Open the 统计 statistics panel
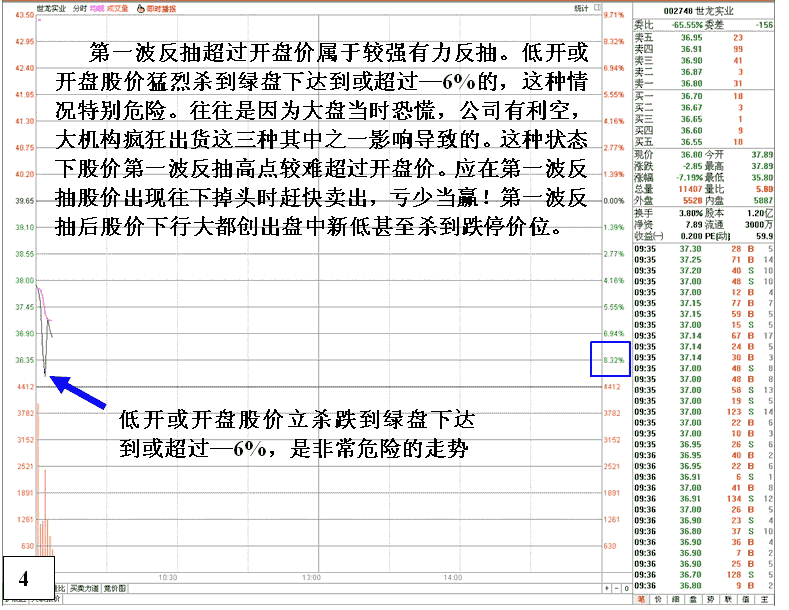 click(581, 7)
